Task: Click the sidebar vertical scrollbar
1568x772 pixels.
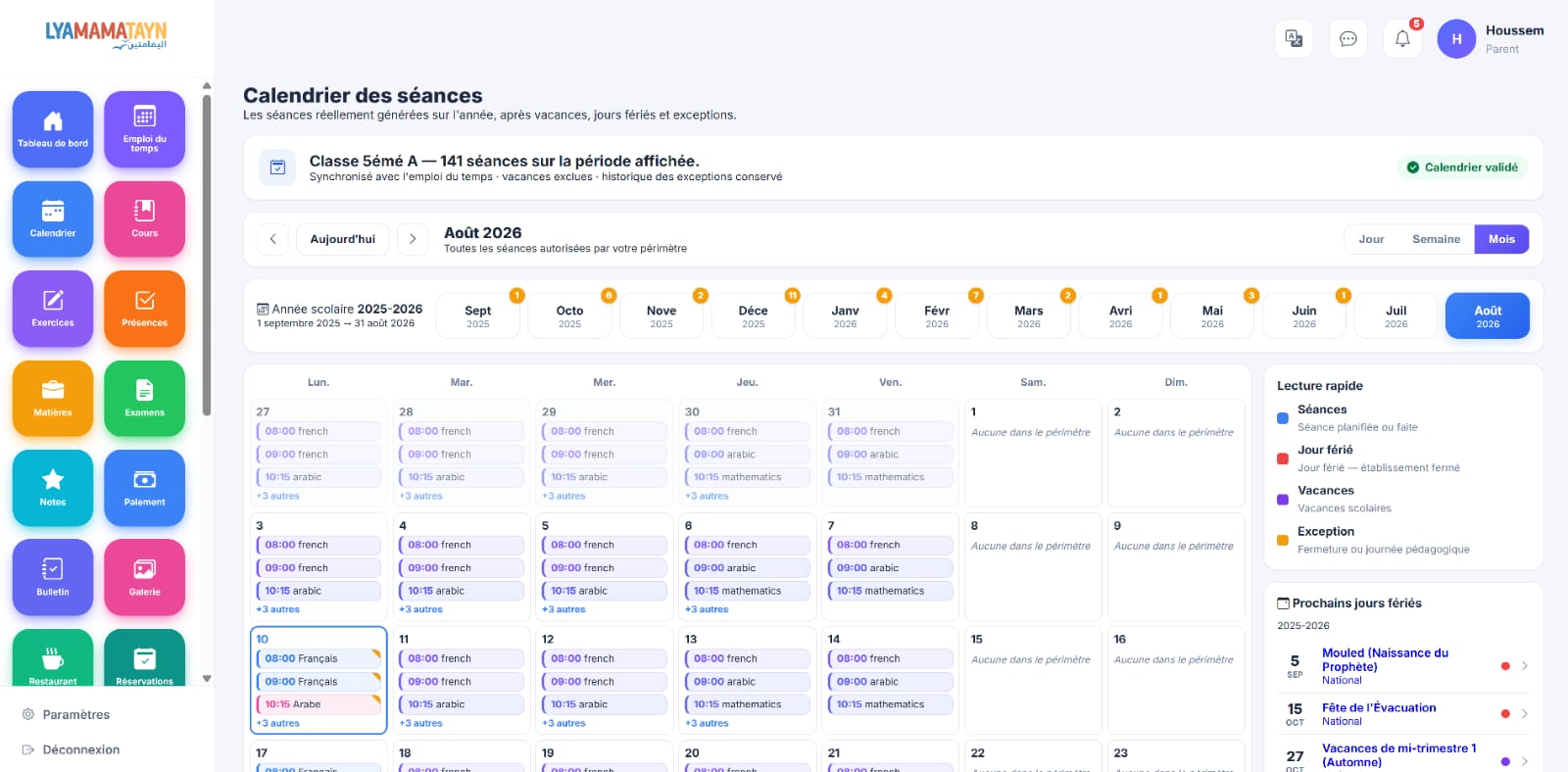Action: 207,255
